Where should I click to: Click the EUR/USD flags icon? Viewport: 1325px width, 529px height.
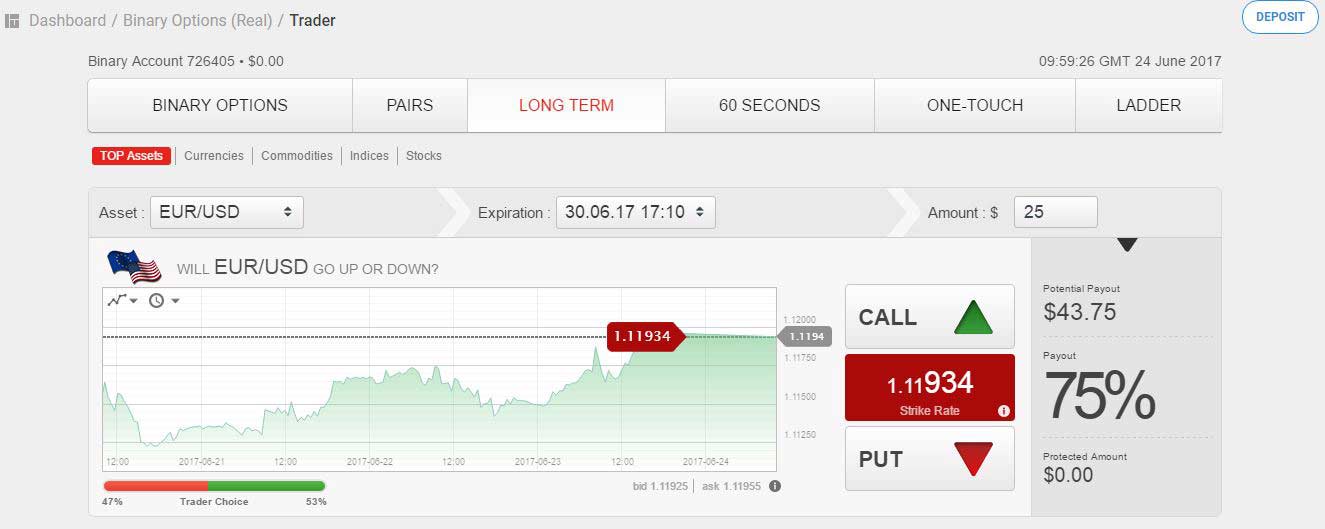(134, 266)
